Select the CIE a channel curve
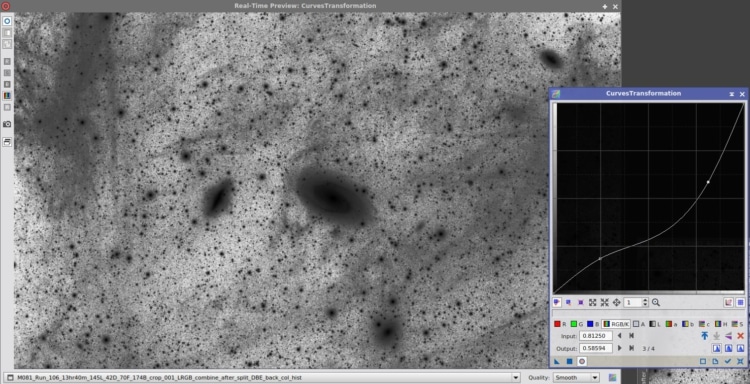 click(671, 324)
